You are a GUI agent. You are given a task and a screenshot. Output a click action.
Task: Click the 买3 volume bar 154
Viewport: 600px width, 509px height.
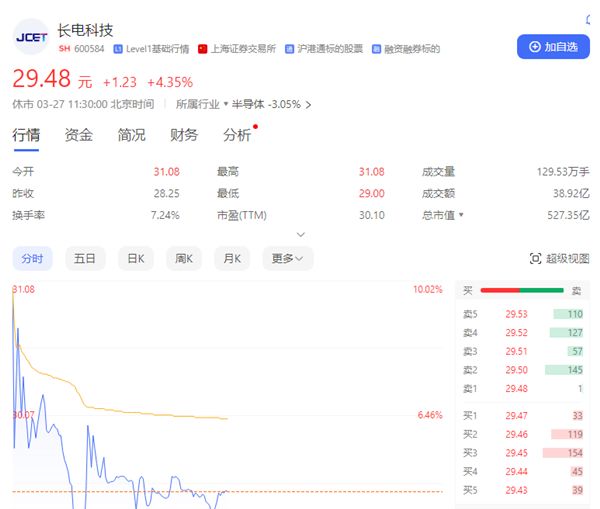tap(563, 453)
